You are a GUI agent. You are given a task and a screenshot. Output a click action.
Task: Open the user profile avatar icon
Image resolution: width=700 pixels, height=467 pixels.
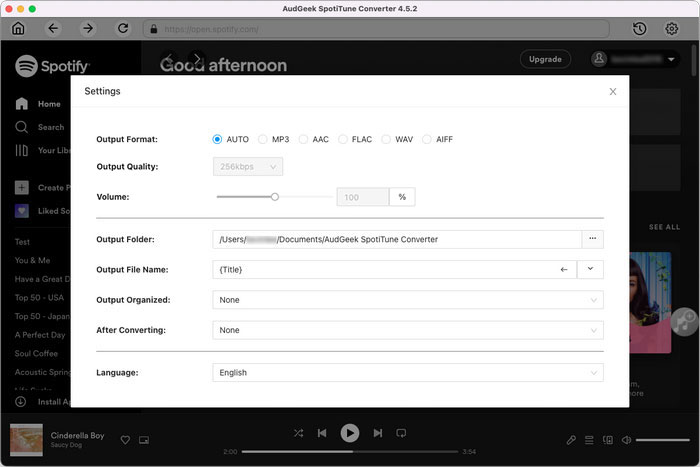599,59
